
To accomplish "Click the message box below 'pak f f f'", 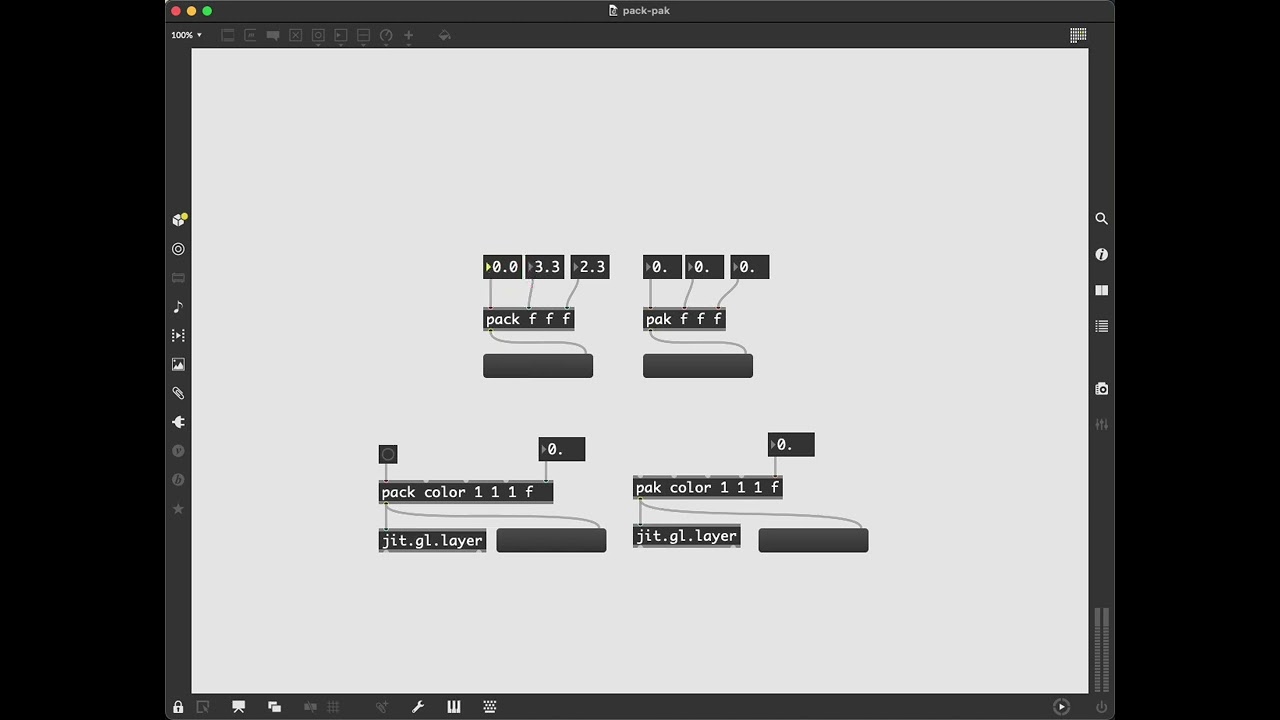I will click(x=698, y=366).
